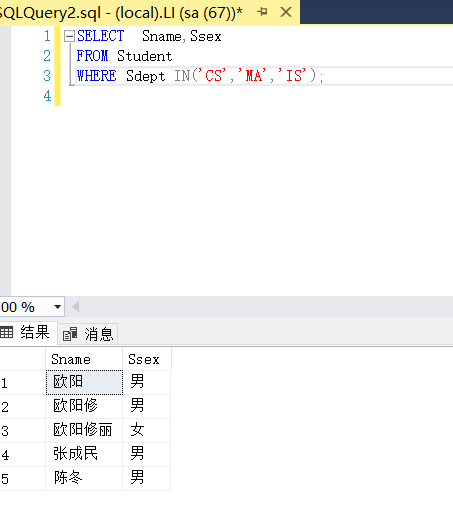Click the select-all corner of results grid

click(x=22, y=359)
